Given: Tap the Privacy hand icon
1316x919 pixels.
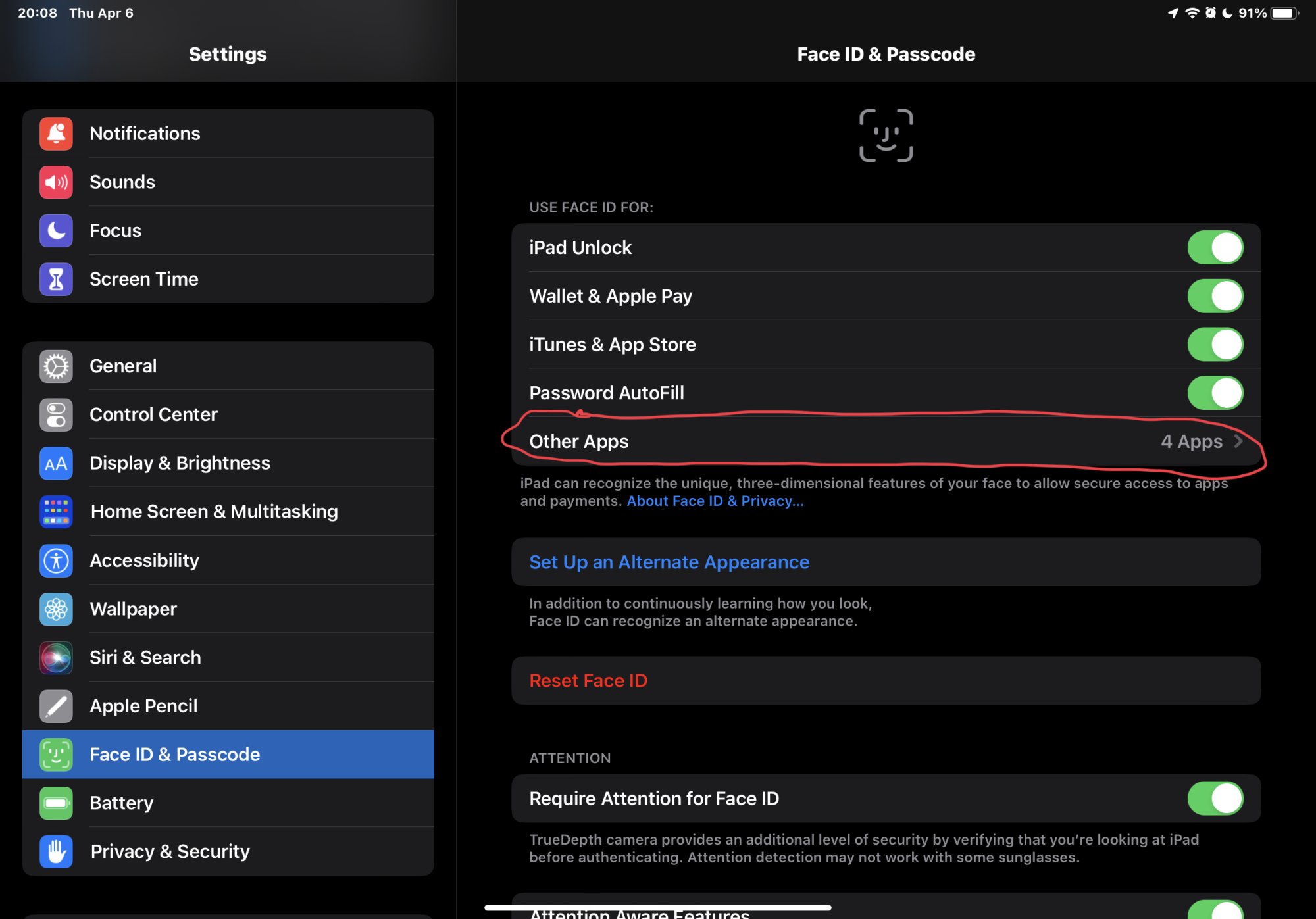Looking at the screenshot, I should [x=56, y=852].
